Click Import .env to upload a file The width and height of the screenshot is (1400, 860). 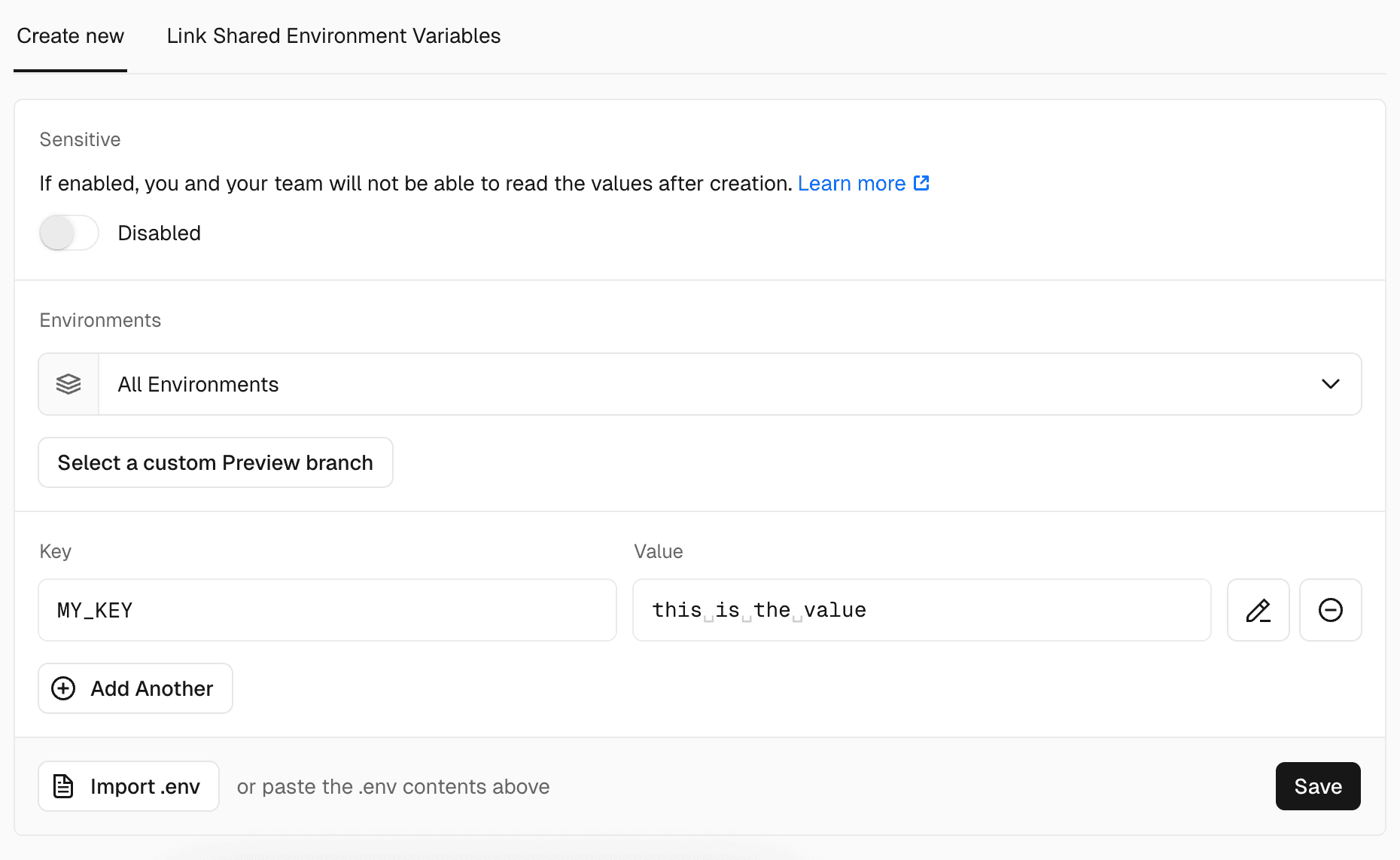pos(128,786)
